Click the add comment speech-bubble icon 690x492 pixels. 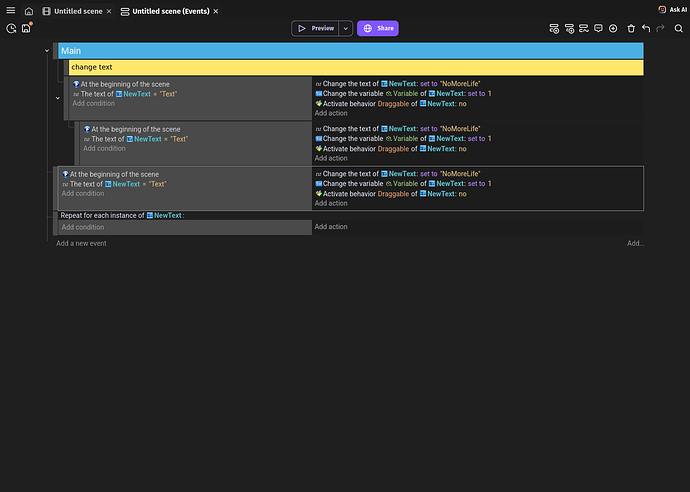(598, 28)
